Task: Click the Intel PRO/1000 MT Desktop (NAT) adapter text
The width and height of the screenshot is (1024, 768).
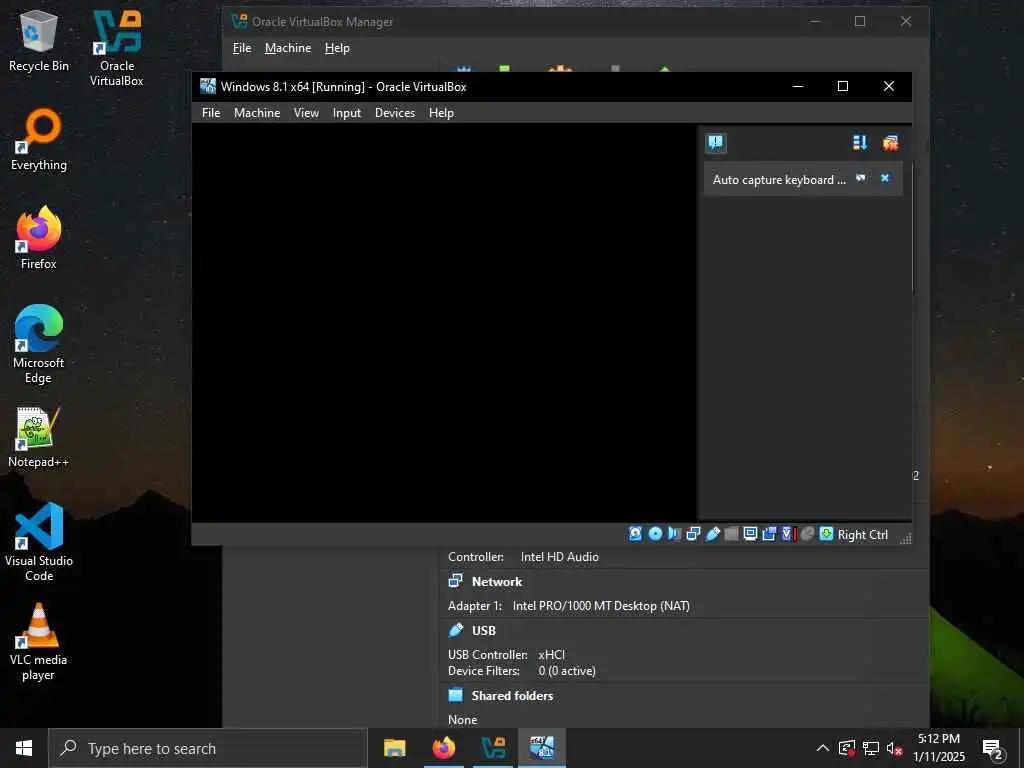Action: pos(601,606)
